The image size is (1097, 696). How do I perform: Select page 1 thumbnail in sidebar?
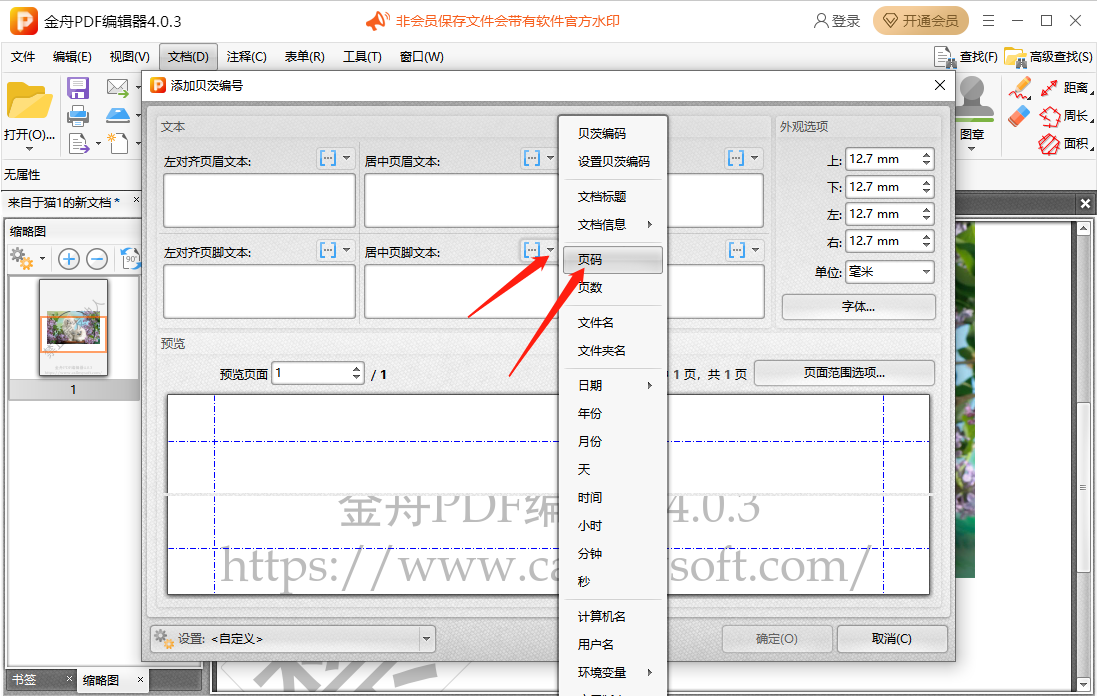73,327
